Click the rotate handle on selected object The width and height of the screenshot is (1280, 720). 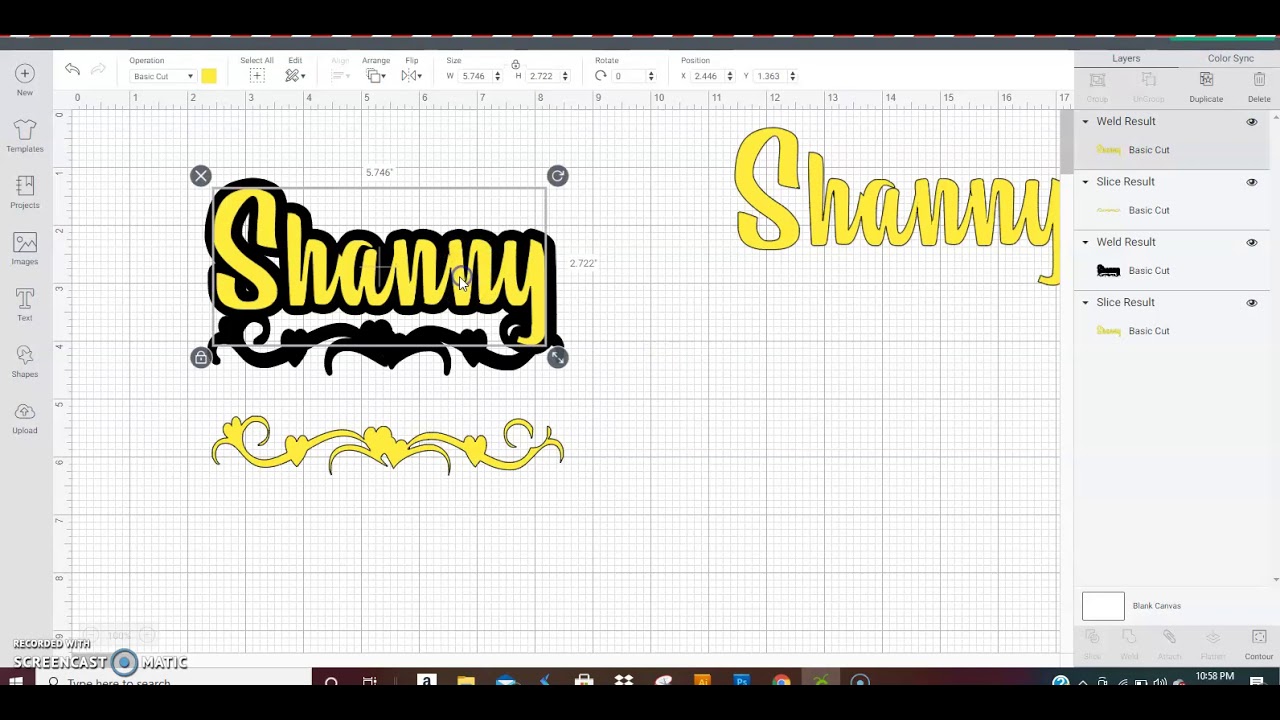tap(558, 176)
